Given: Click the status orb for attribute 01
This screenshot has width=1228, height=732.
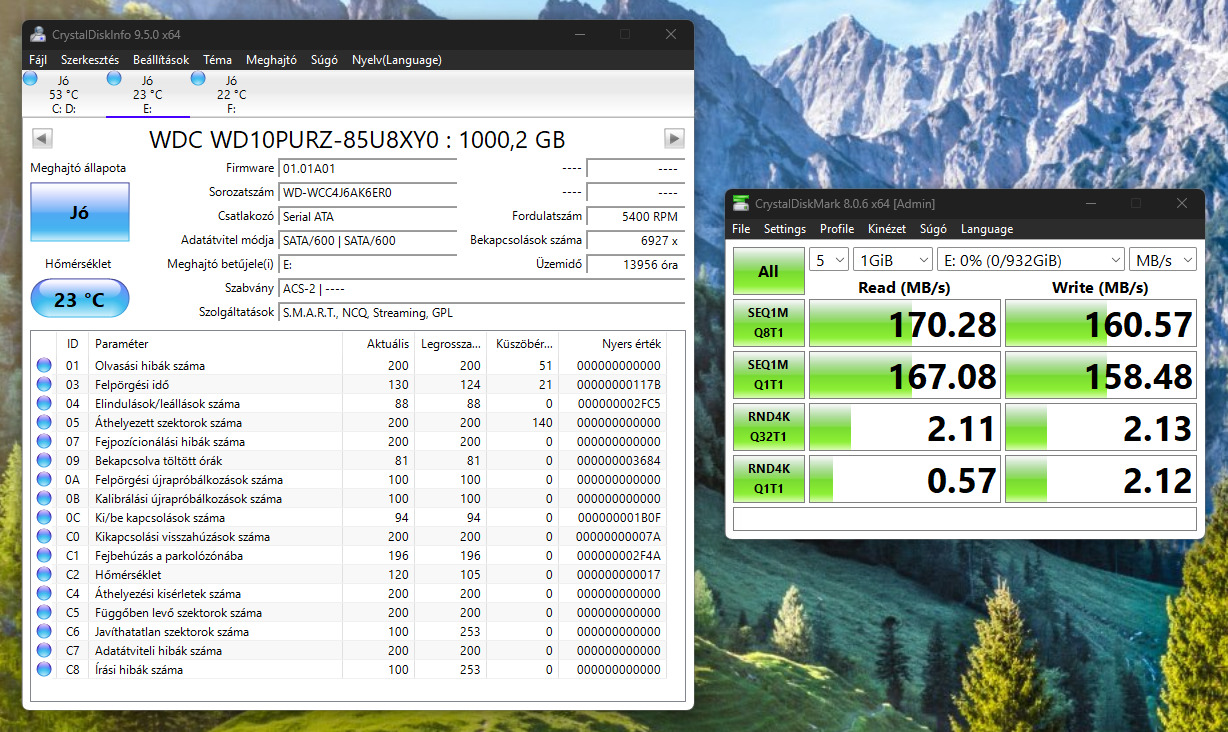Looking at the screenshot, I should click(x=44, y=365).
